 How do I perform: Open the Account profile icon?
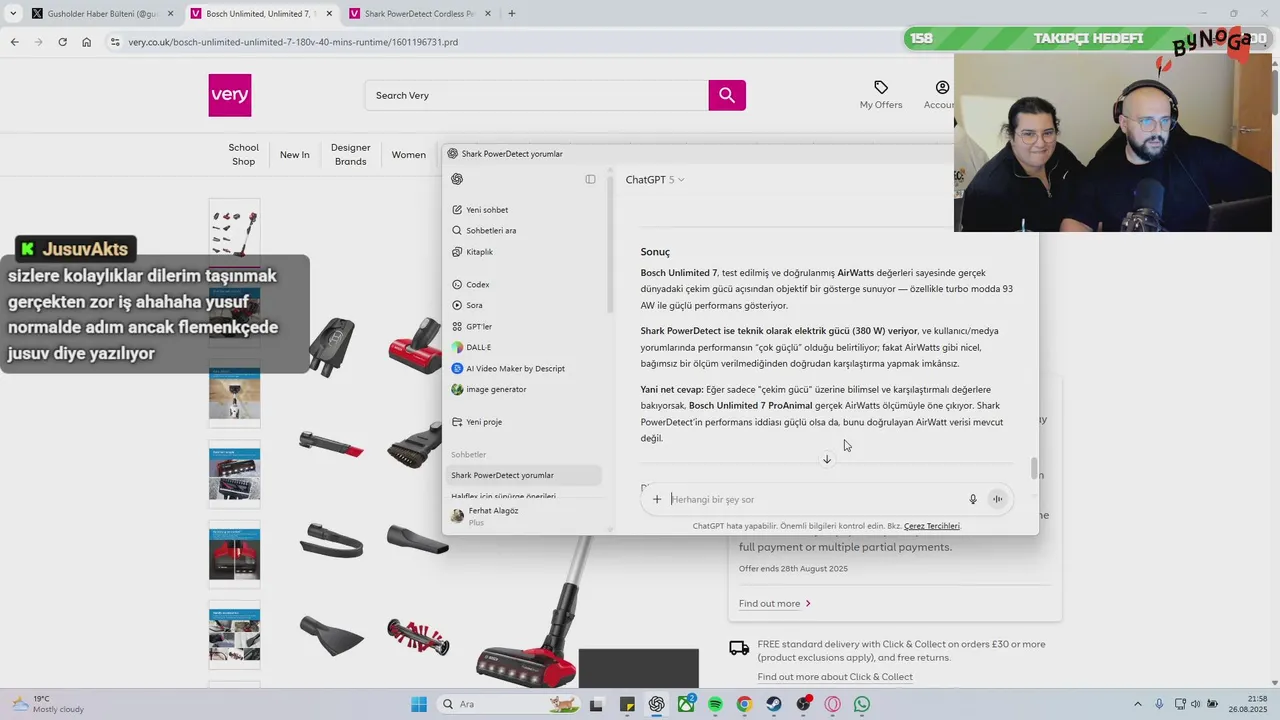pyautogui.click(x=942, y=88)
